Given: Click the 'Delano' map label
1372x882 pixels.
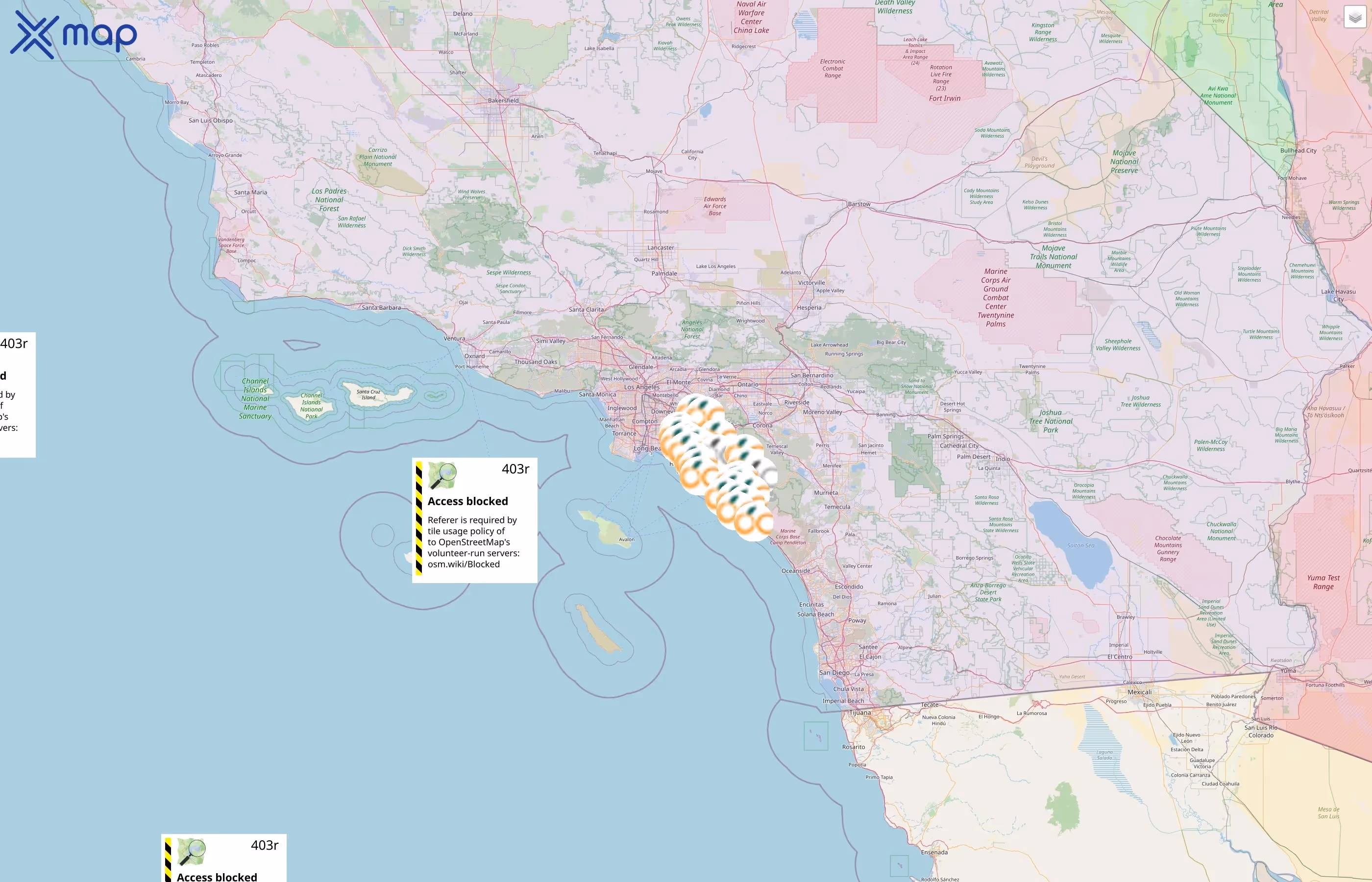Looking at the screenshot, I should coord(463,14).
